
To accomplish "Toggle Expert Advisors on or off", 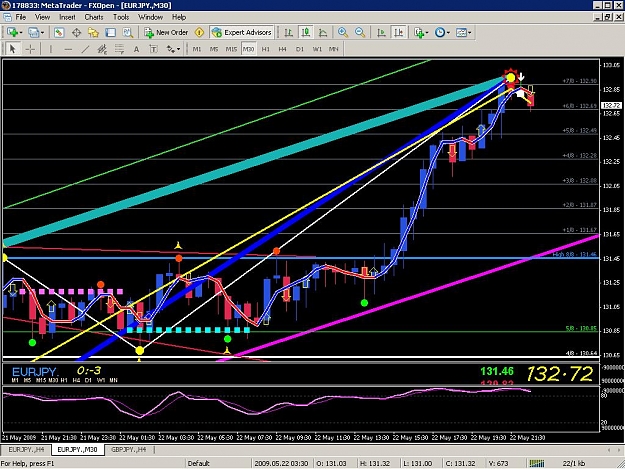I will [242, 33].
